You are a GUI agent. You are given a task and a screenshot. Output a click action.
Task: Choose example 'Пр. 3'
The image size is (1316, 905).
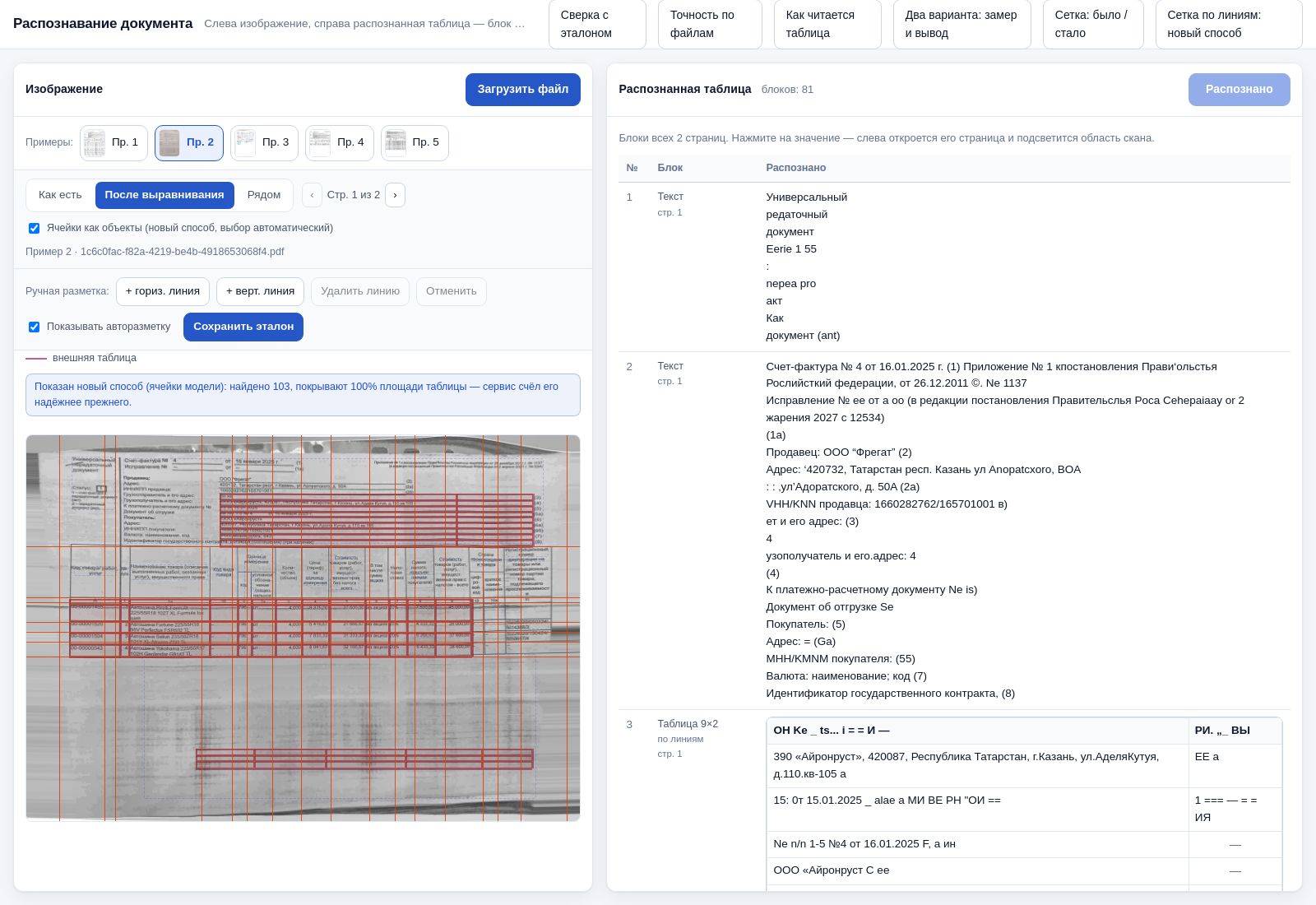tap(264, 143)
